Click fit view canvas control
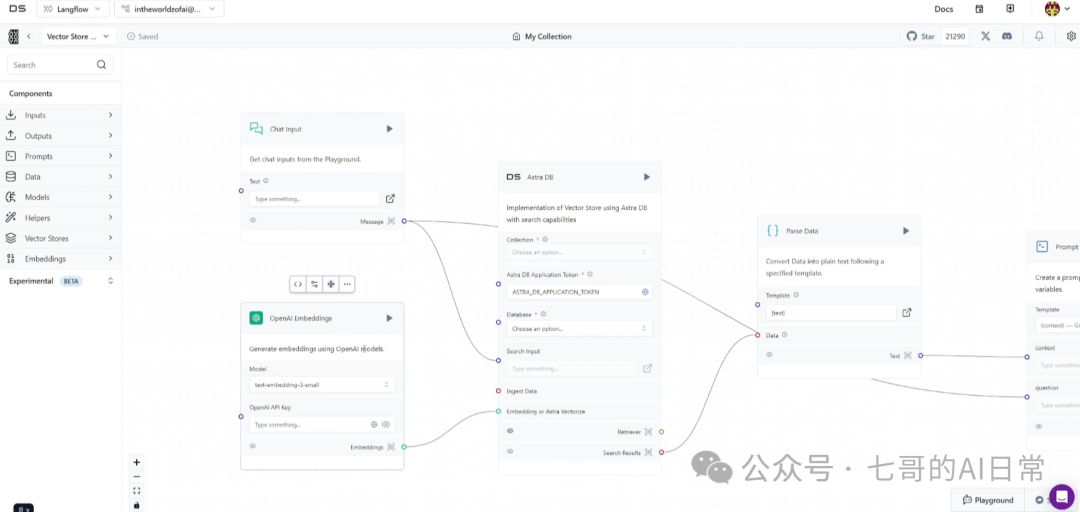This screenshot has width=1080, height=512. [136, 491]
